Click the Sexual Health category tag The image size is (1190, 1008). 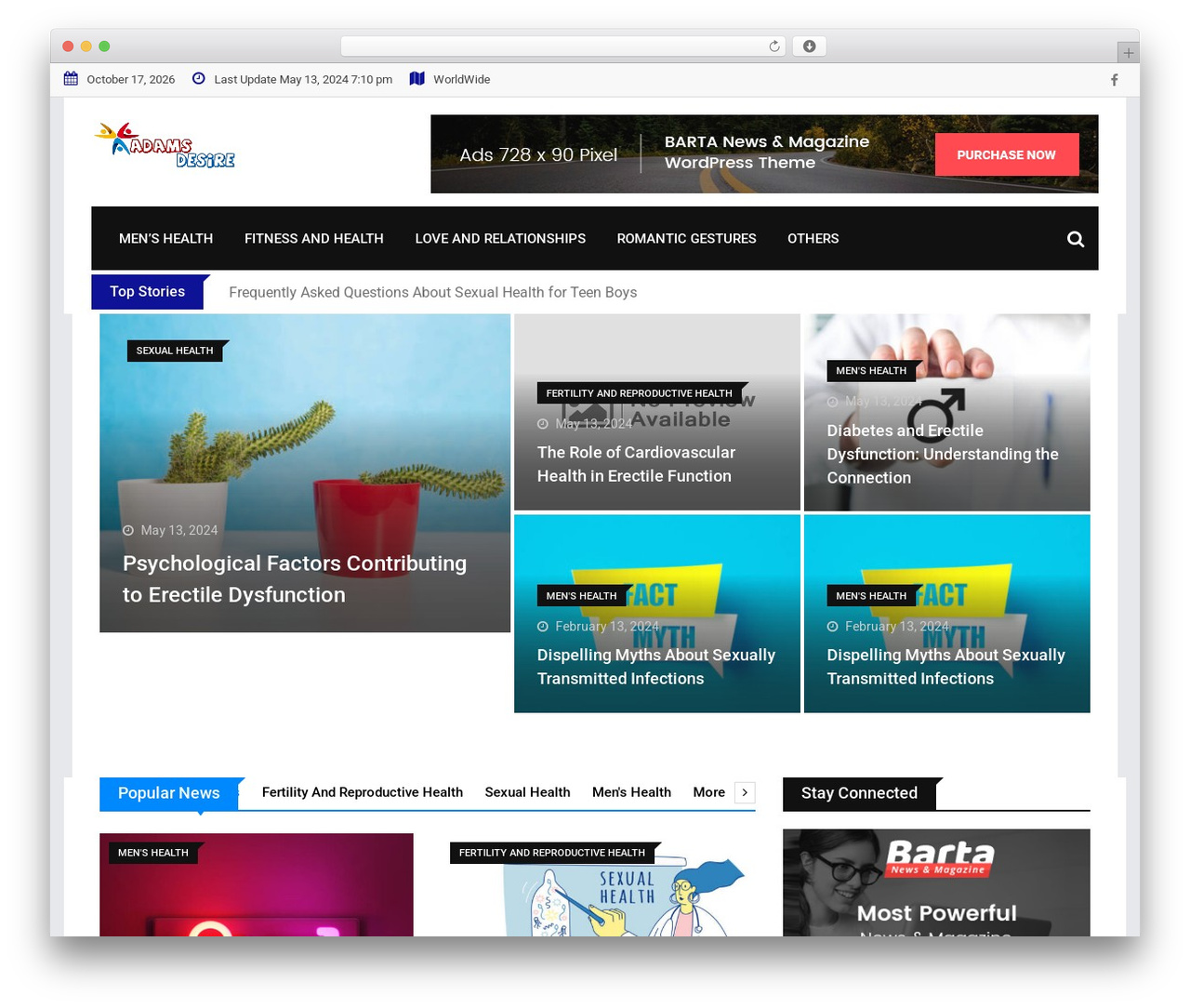[x=175, y=351]
